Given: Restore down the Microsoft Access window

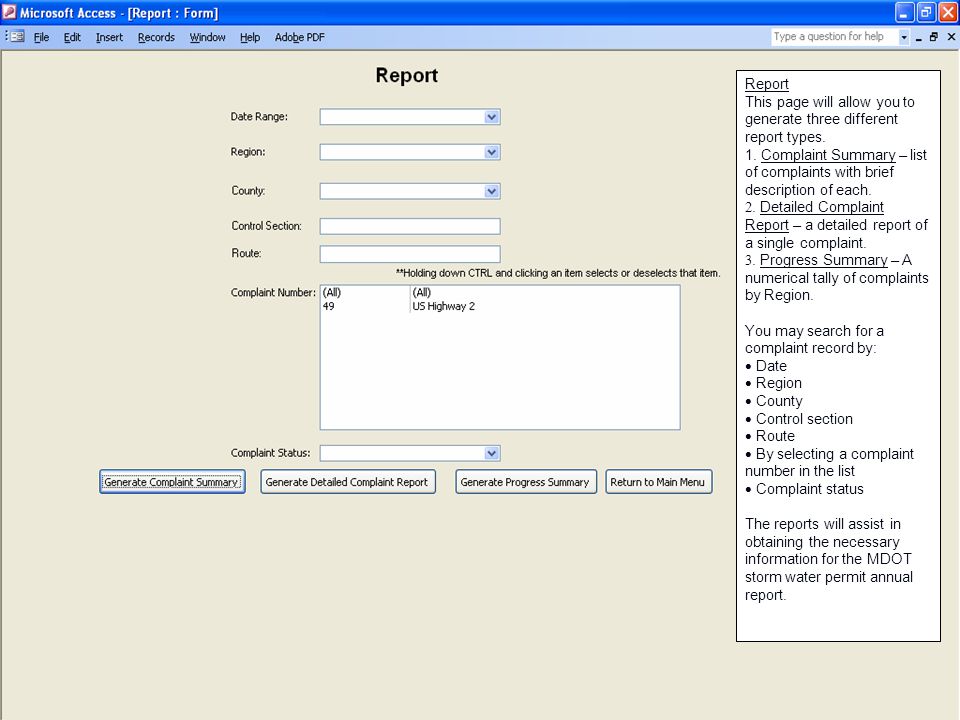Looking at the screenshot, I should coord(926,12).
